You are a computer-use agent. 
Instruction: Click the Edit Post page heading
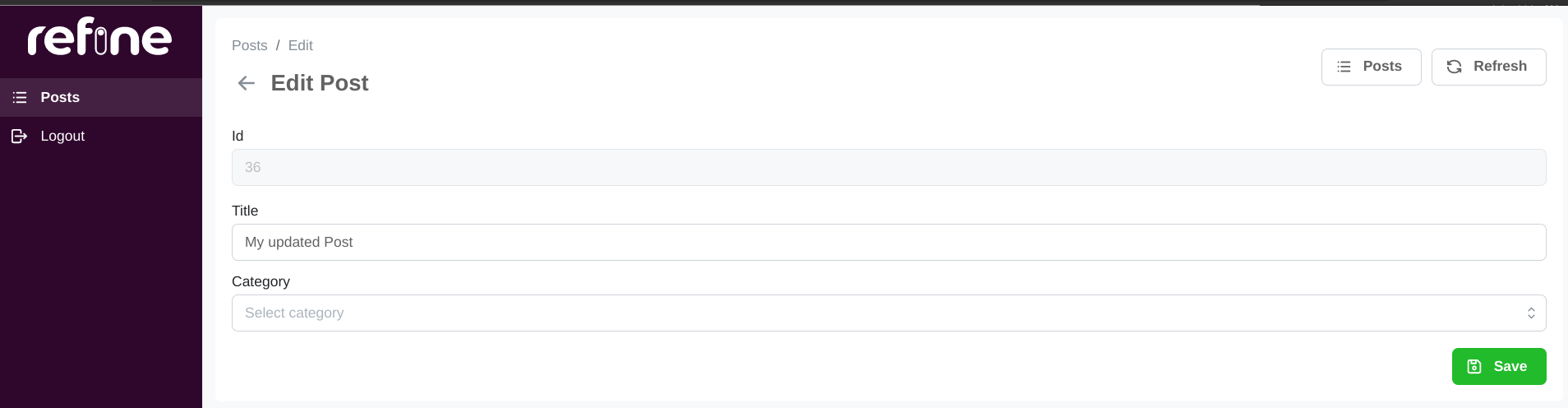[320, 83]
